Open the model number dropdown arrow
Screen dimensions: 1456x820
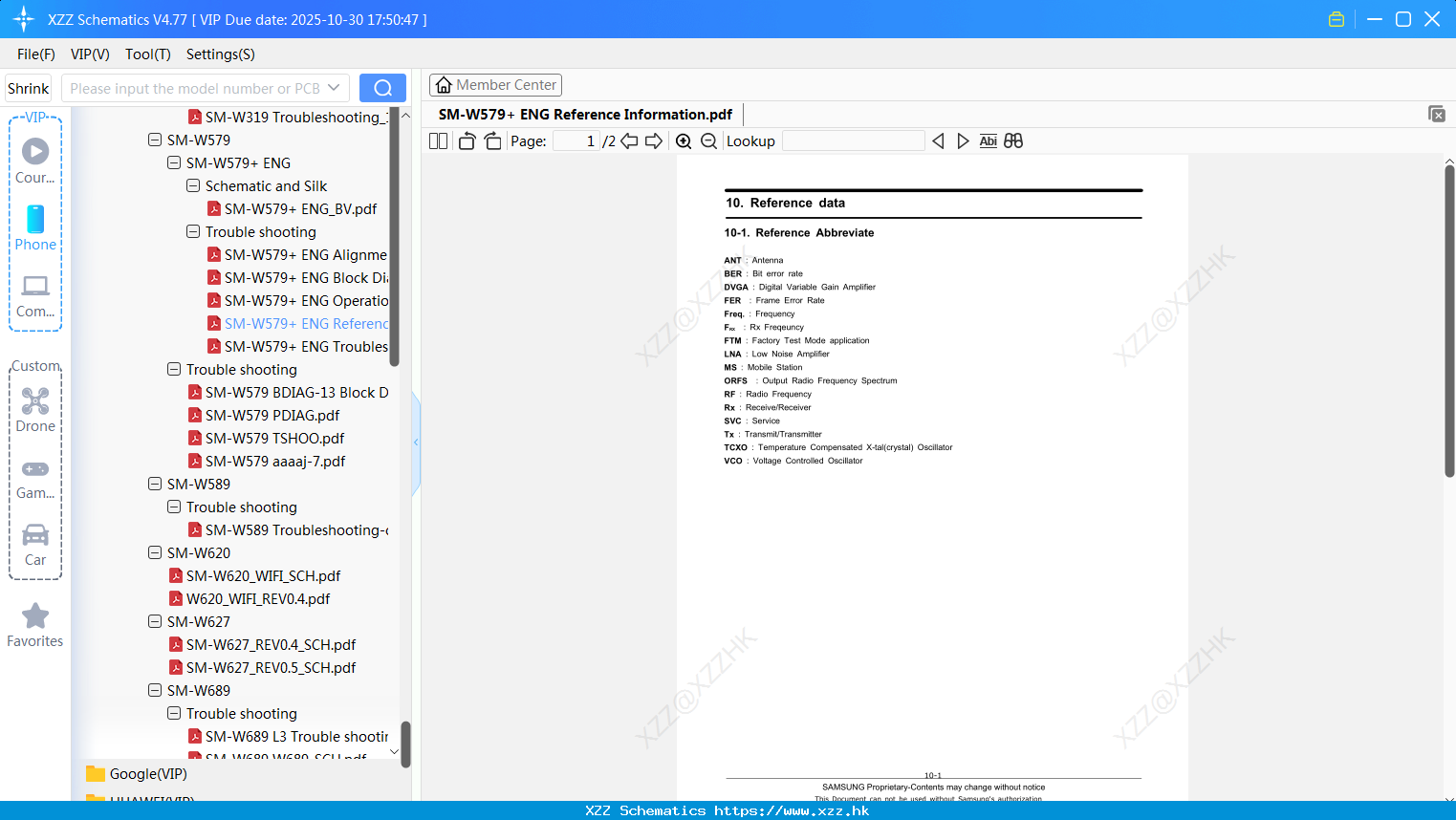[x=334, y=88]
